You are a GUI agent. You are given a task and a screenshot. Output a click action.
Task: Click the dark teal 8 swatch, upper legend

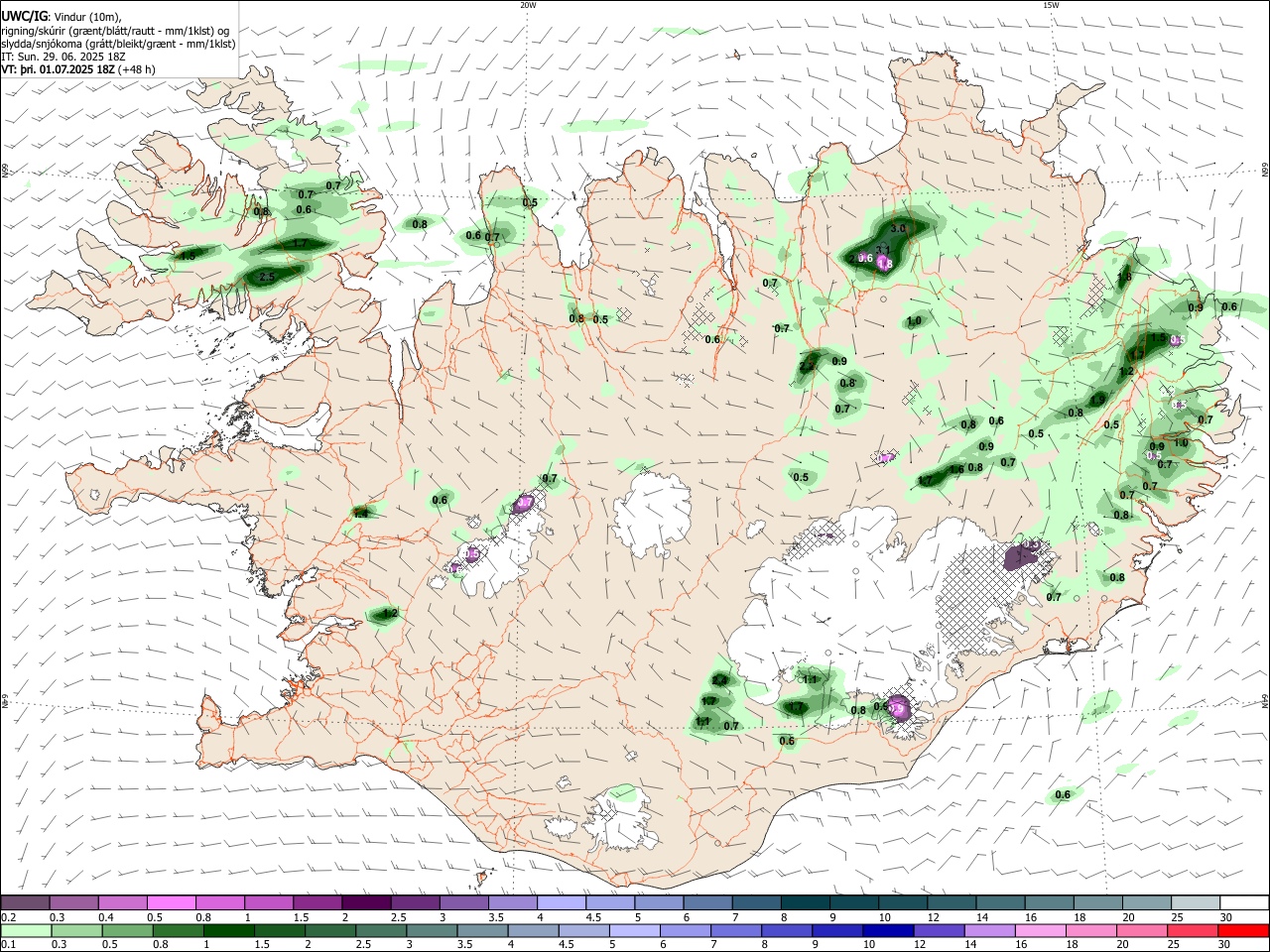806,902
